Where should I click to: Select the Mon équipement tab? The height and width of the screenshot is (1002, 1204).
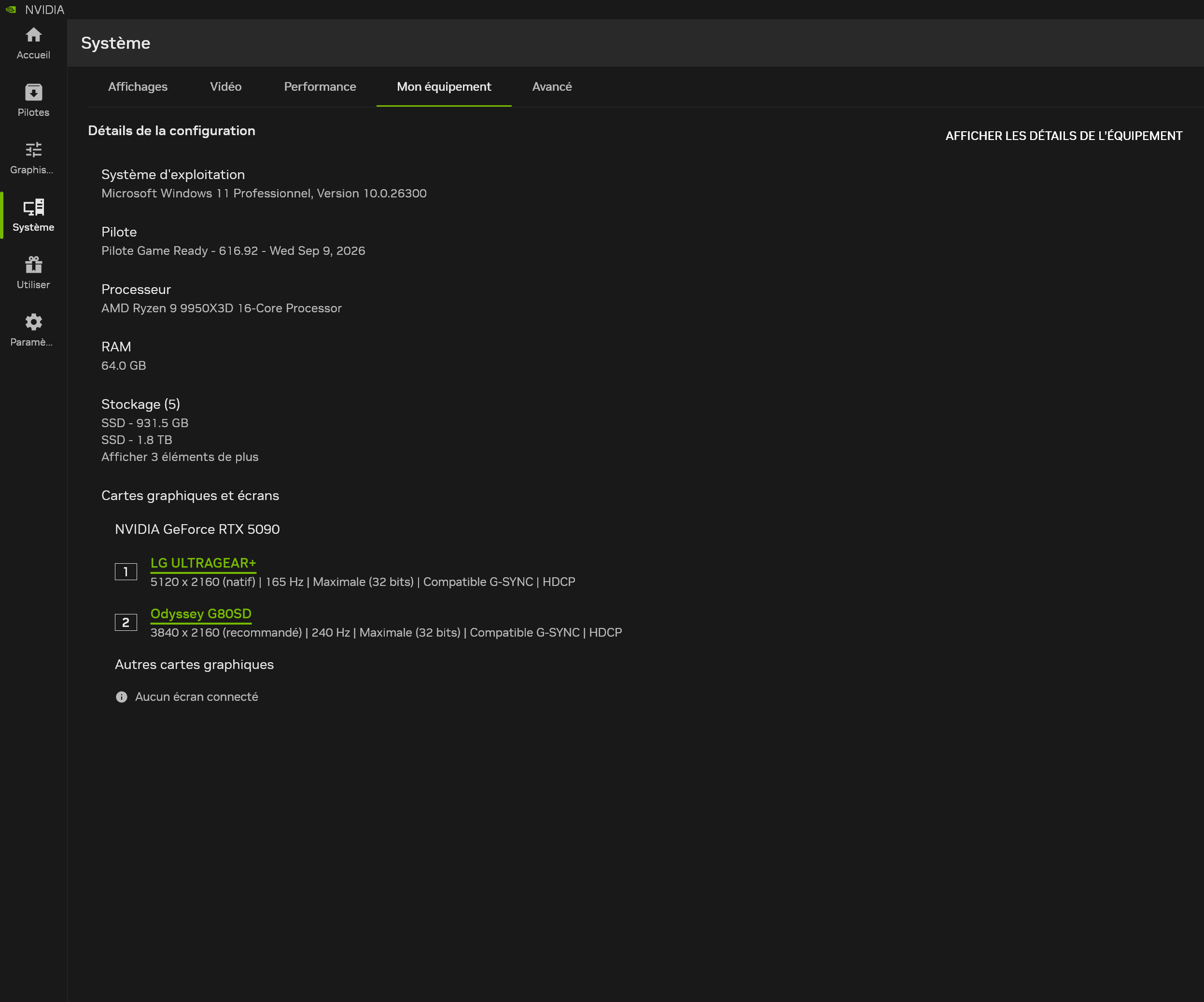pos(444,86)
